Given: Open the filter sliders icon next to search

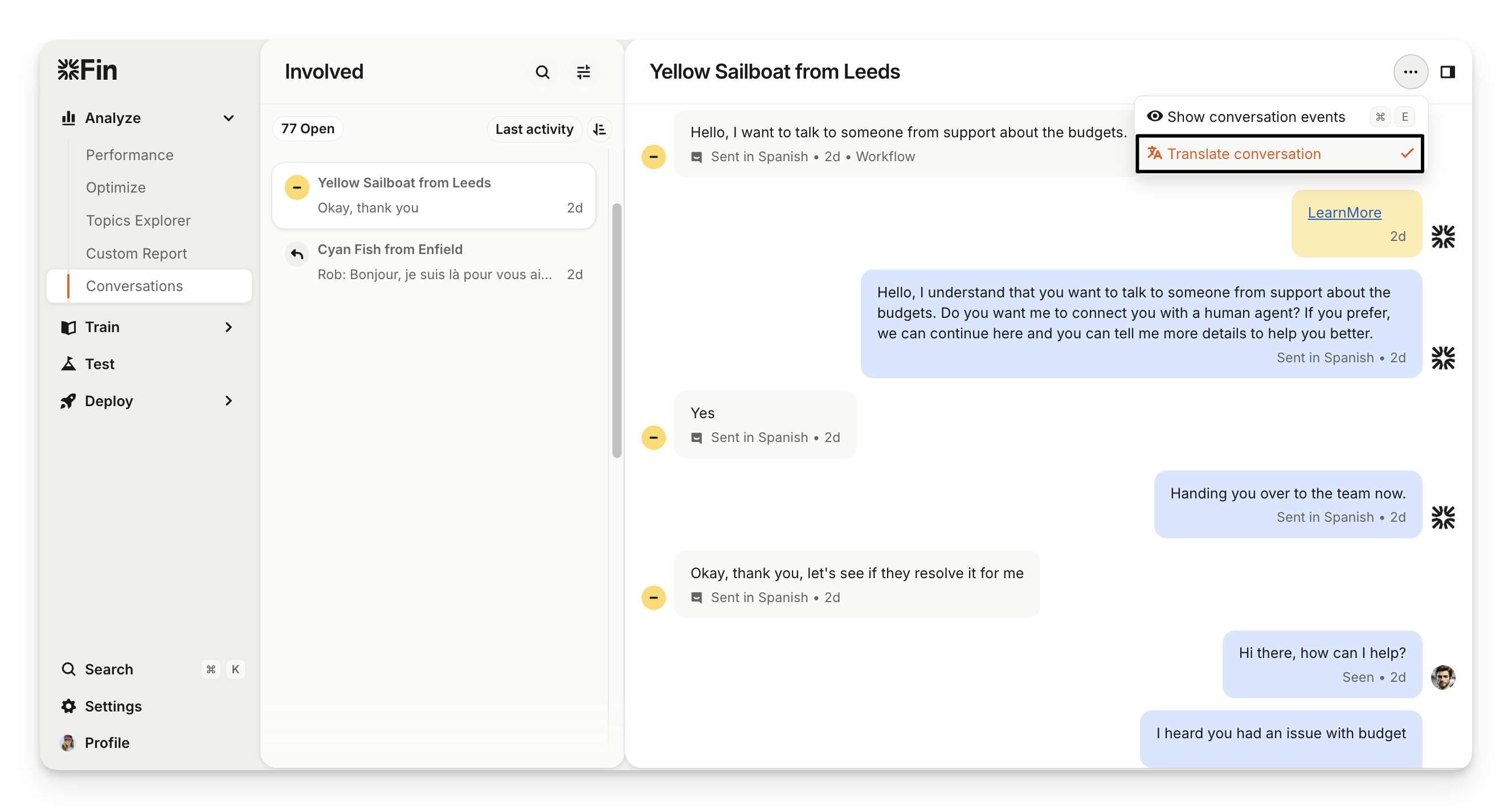Looking at the screenshot, I should coord(583,72).
